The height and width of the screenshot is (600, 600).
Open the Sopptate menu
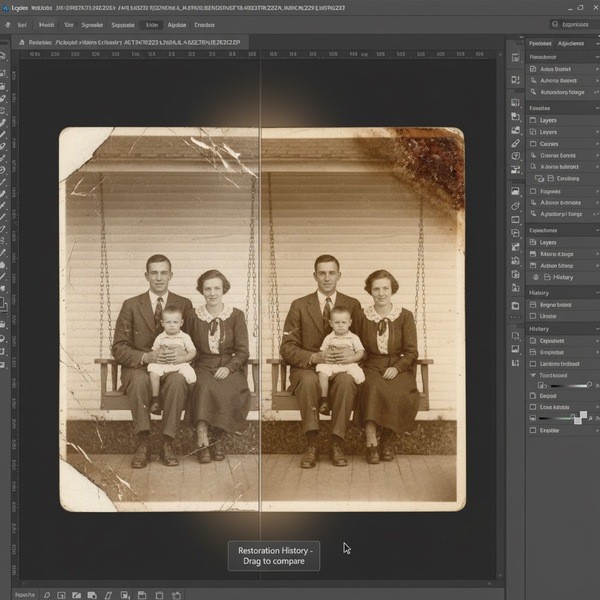click(123, 25)
